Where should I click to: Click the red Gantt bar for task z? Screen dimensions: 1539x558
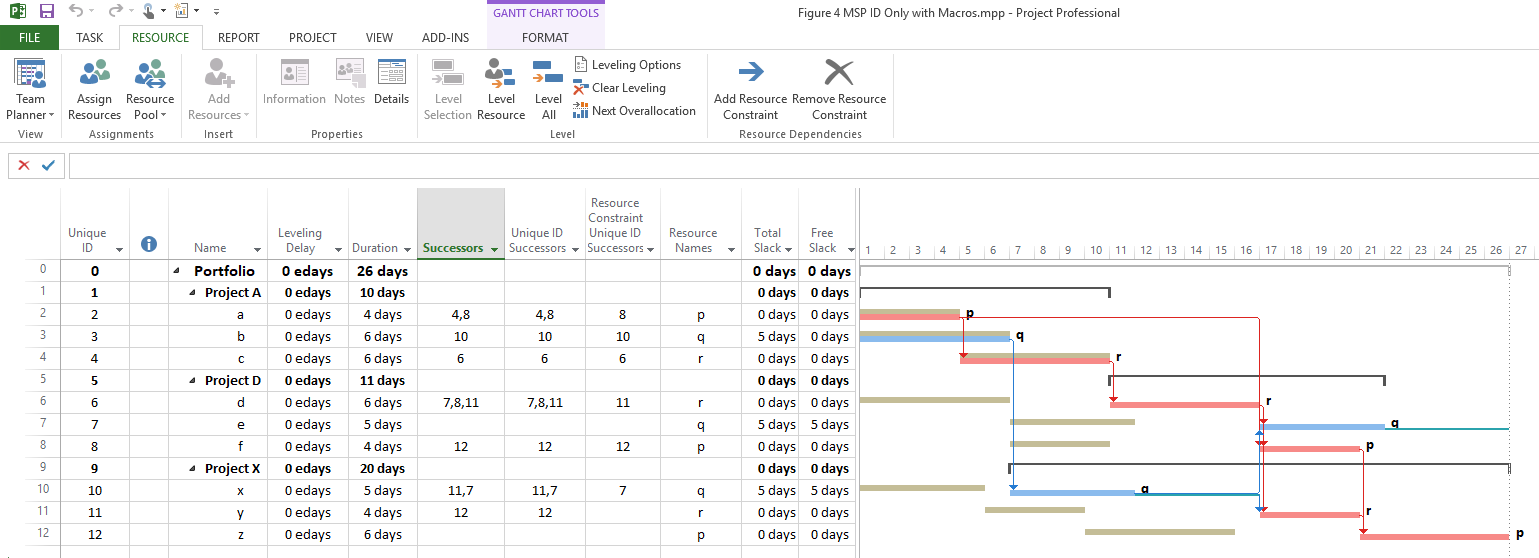click(1434, 536)
